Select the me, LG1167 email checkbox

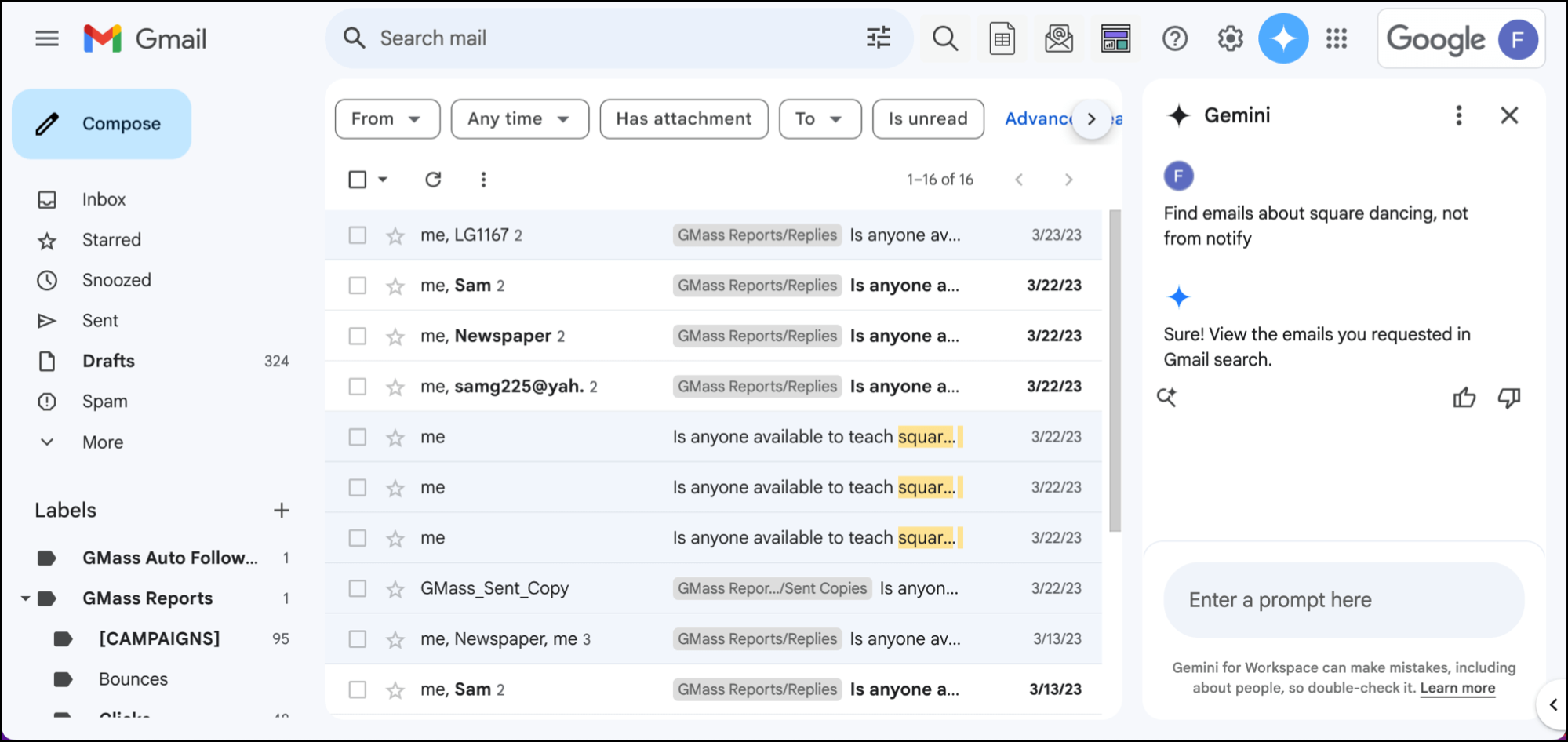(357, 235)
